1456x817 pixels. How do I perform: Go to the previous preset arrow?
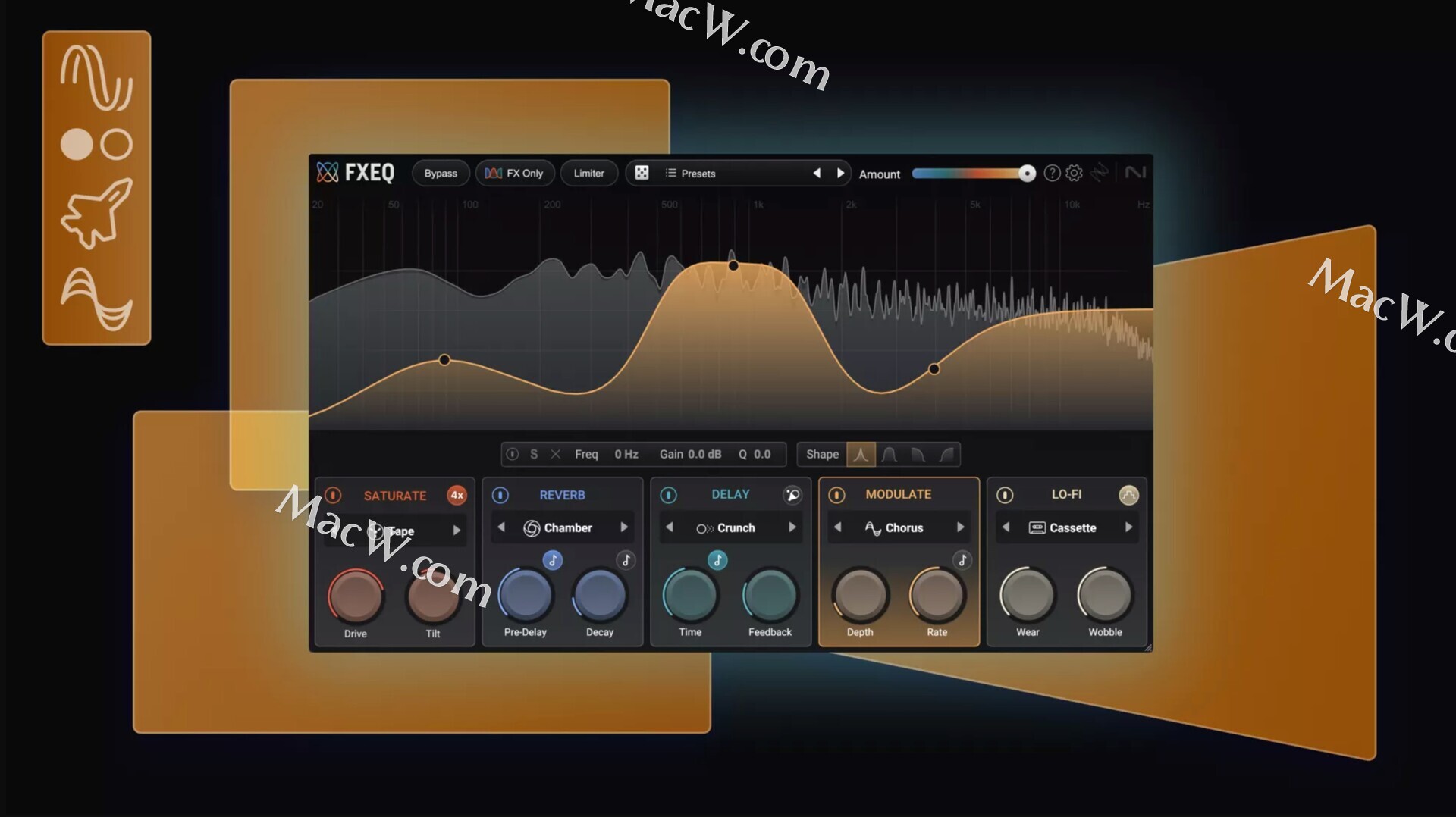point(817,173)
